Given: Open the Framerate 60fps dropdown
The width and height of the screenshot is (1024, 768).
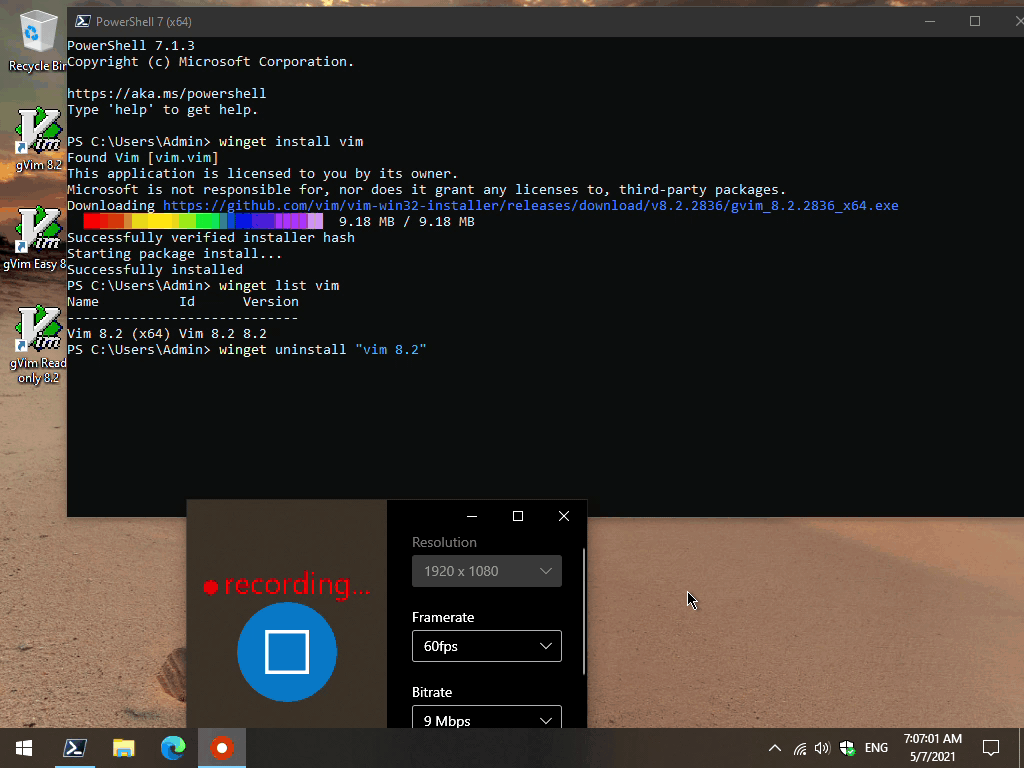Looking at the screenshot, I should pos(487,646).
